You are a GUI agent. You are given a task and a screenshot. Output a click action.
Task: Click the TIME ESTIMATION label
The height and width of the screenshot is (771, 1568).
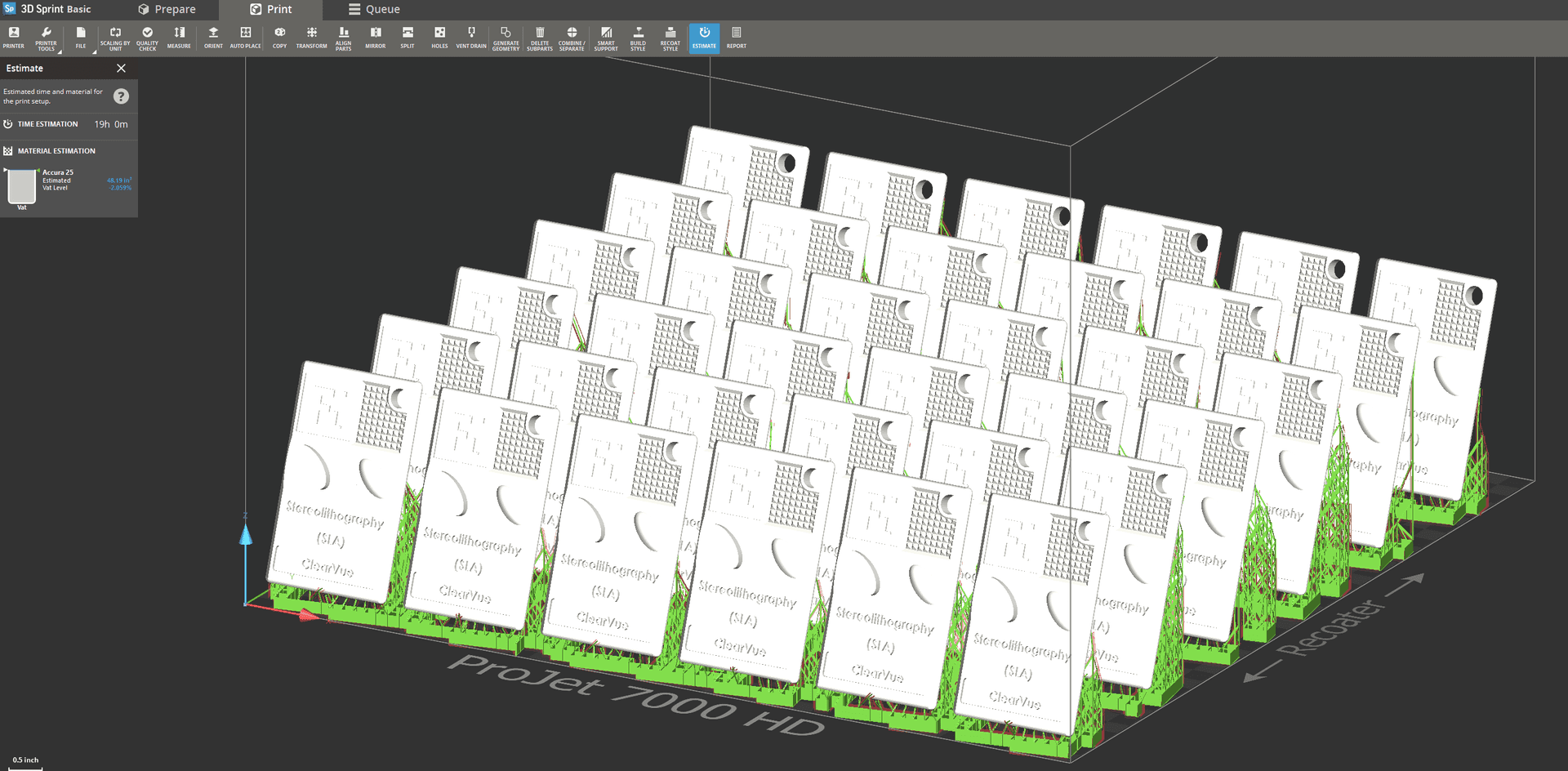click(x=48, y=124)
